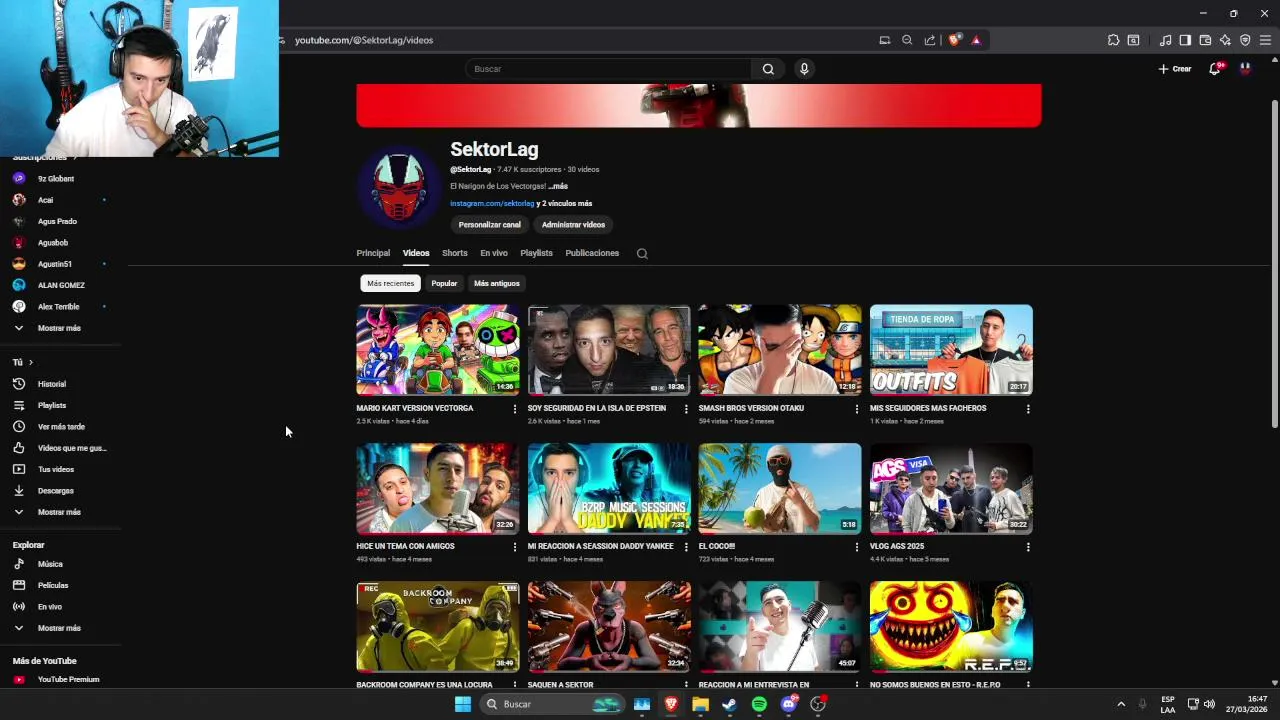Open the BZRP Daddy Yankee reaction thumbnail
The width and height of the screenshot is (1280, 720).
coord(609,488)
